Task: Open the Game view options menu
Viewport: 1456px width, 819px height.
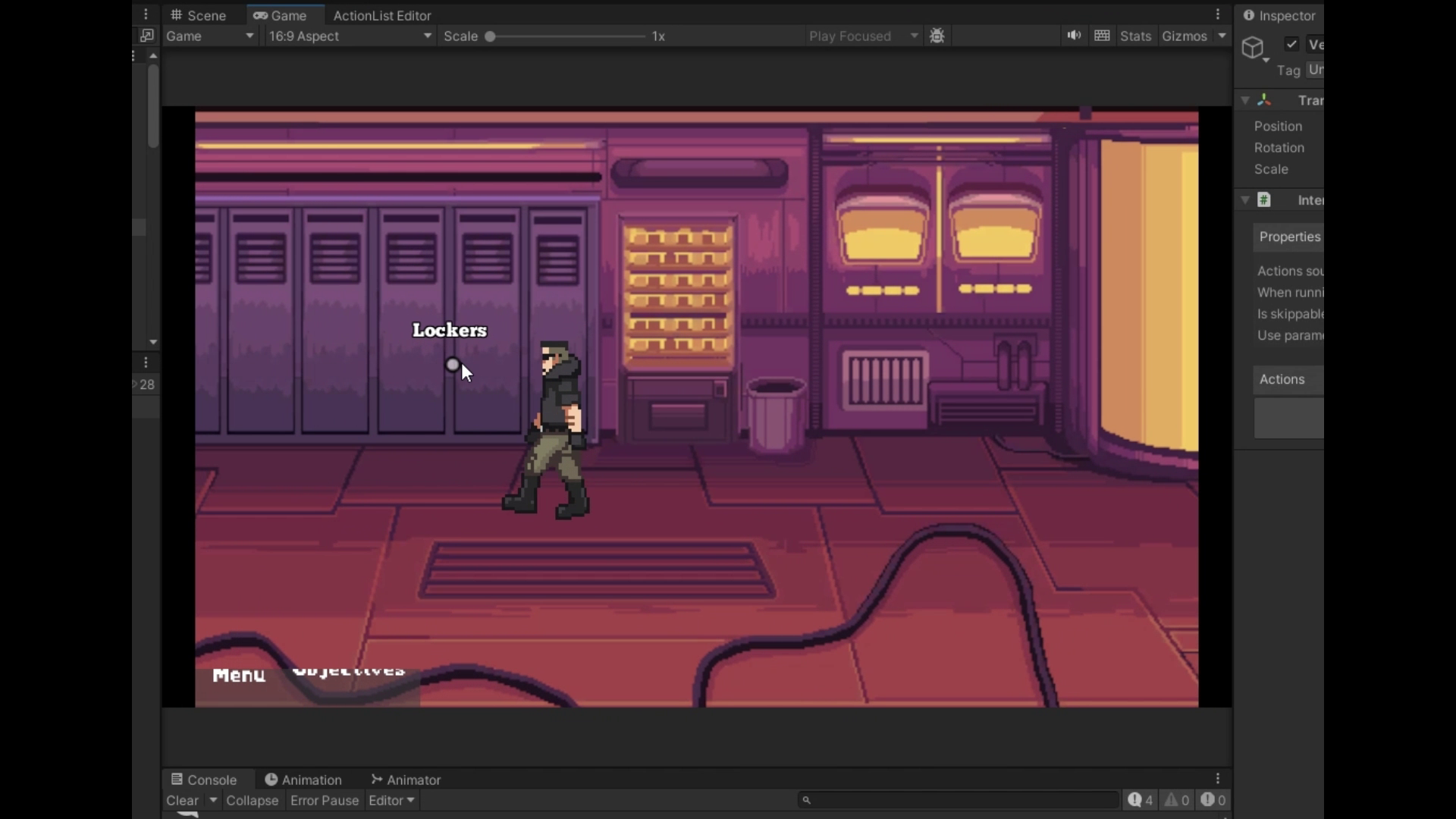Action: 1218,14
